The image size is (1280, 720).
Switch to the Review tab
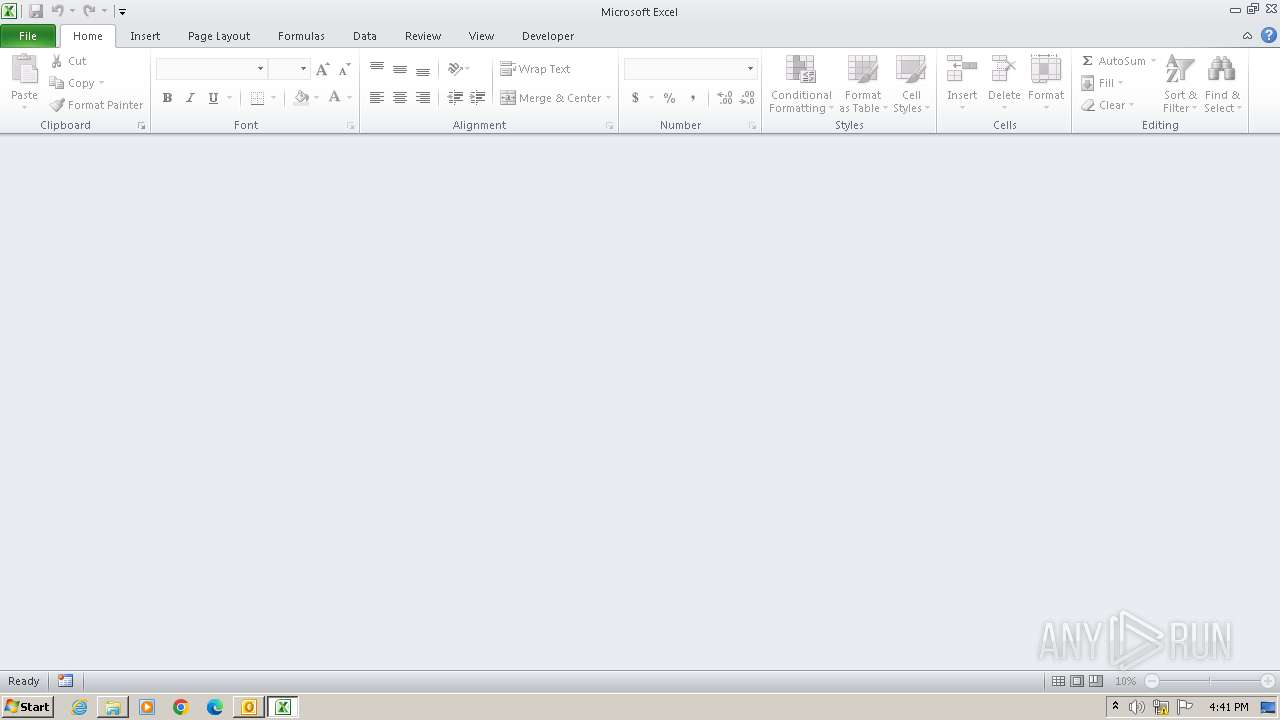coord(423,36)
